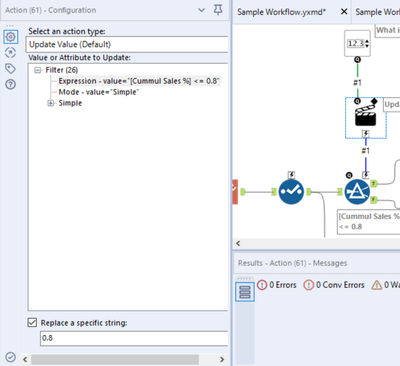
Task: Click the checkmark circle icon at bottom left
Action: [x=11, y=357]
